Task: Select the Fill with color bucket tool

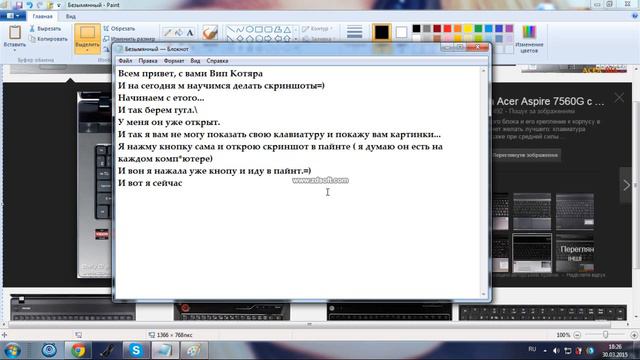Action: tap(179, 33)
